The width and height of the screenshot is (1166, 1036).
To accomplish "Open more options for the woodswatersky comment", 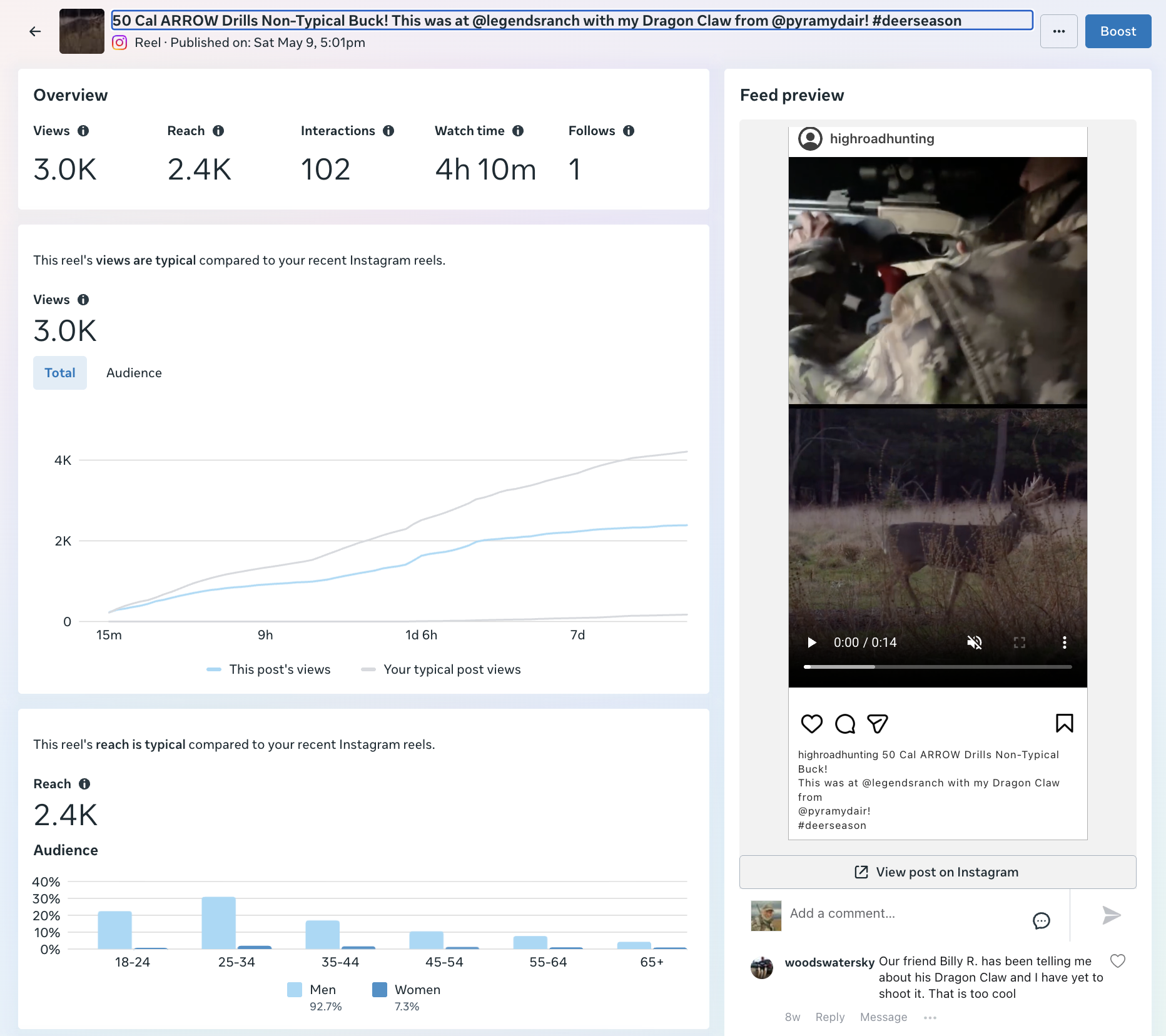I will click(930, 1018).
